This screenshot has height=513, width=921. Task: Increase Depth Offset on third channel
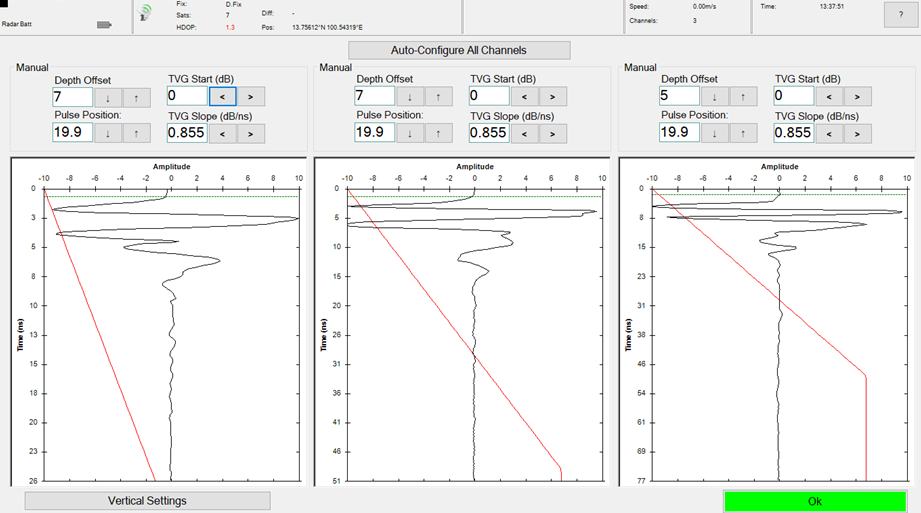pyautogui.click(x=743, y=97)
